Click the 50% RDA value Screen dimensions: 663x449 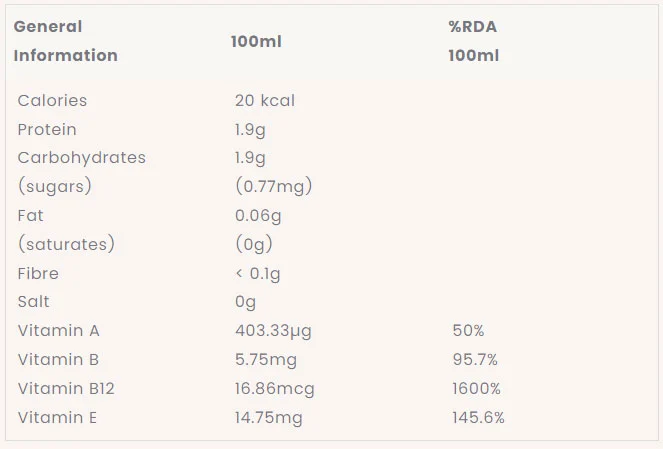(468, 330)
